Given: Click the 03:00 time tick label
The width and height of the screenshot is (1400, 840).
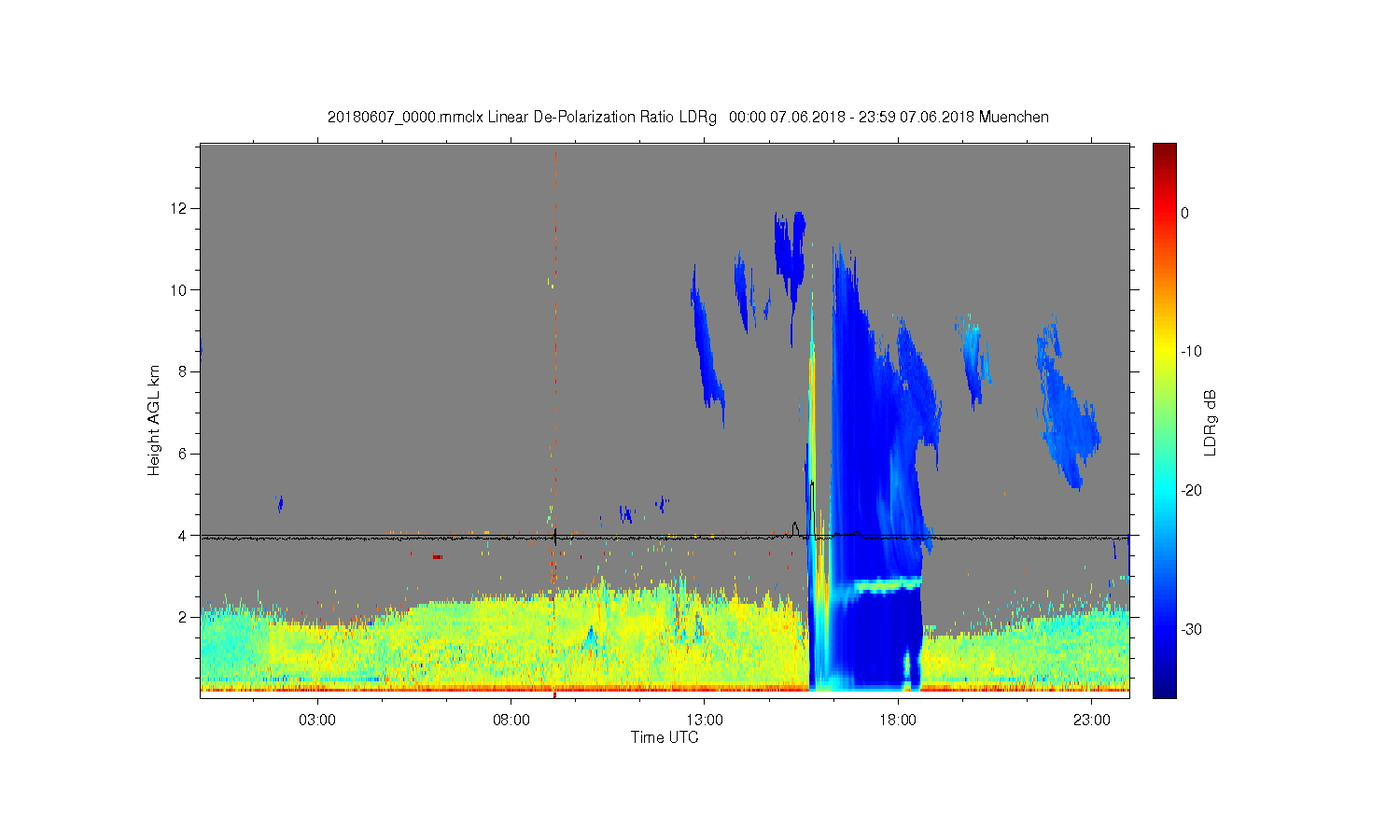Looking at the screenshot, I should click(x=317, y=721).
